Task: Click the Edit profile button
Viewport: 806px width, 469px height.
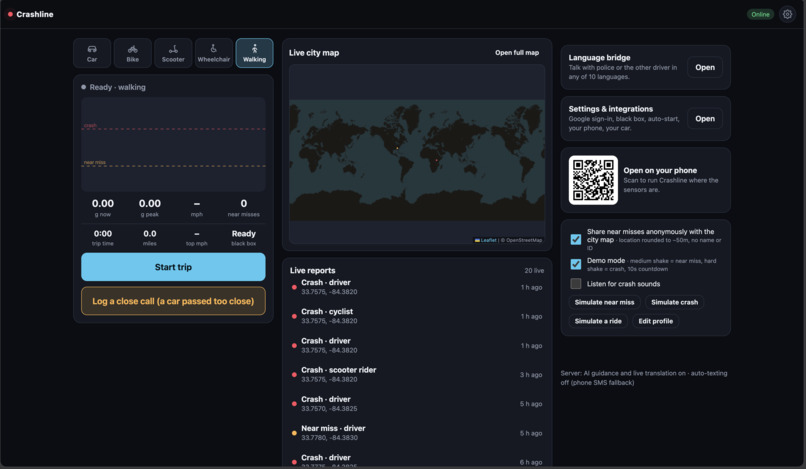Action: point(655,321)
